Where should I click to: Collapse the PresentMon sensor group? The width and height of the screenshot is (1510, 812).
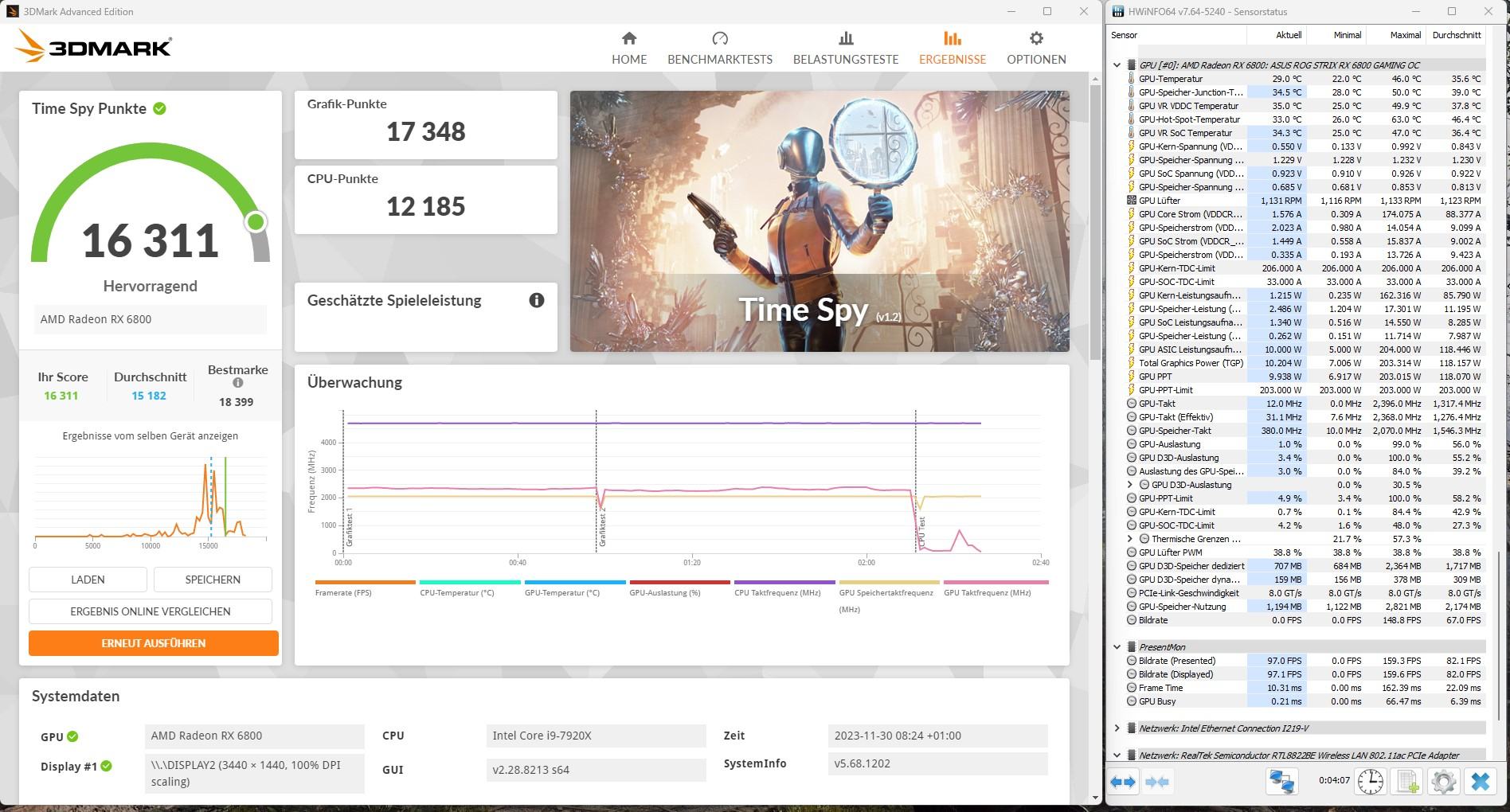tap(1117, 647)
